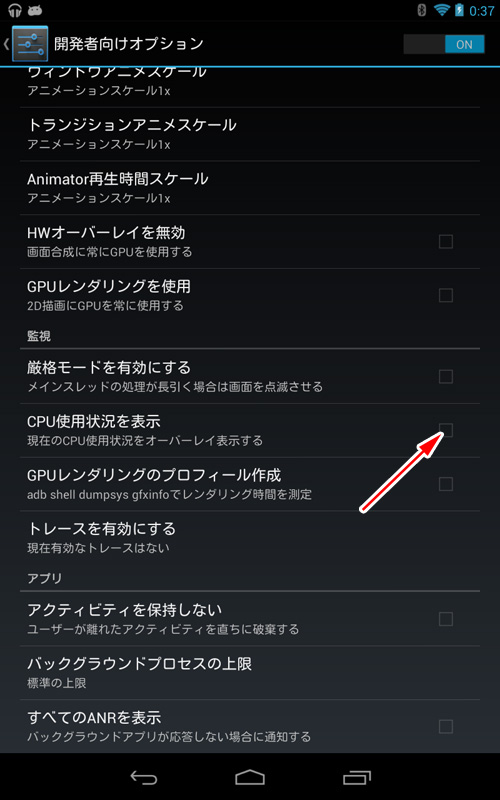Viewport: 500px width, 800px height.
Task: Check the すべてのANRを表示 checkbox
Action: coord(446,726)
